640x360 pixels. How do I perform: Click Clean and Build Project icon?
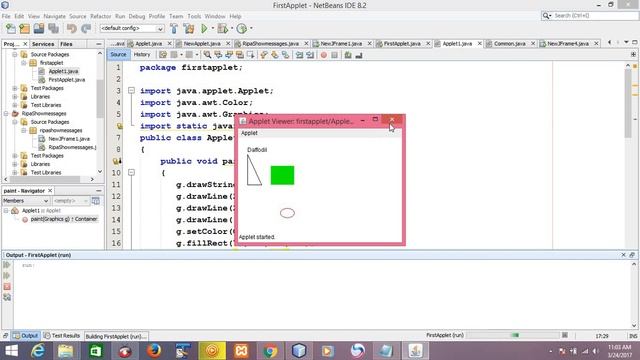click(189, 29)
